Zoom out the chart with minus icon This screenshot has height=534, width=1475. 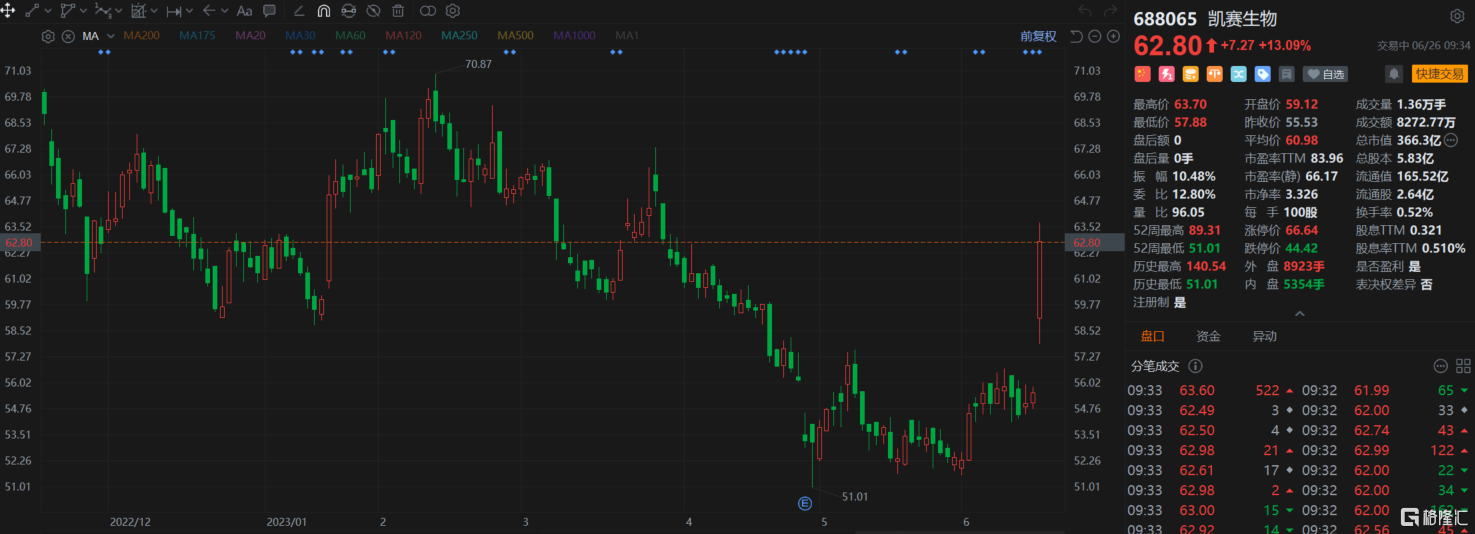click(1095, 36)
